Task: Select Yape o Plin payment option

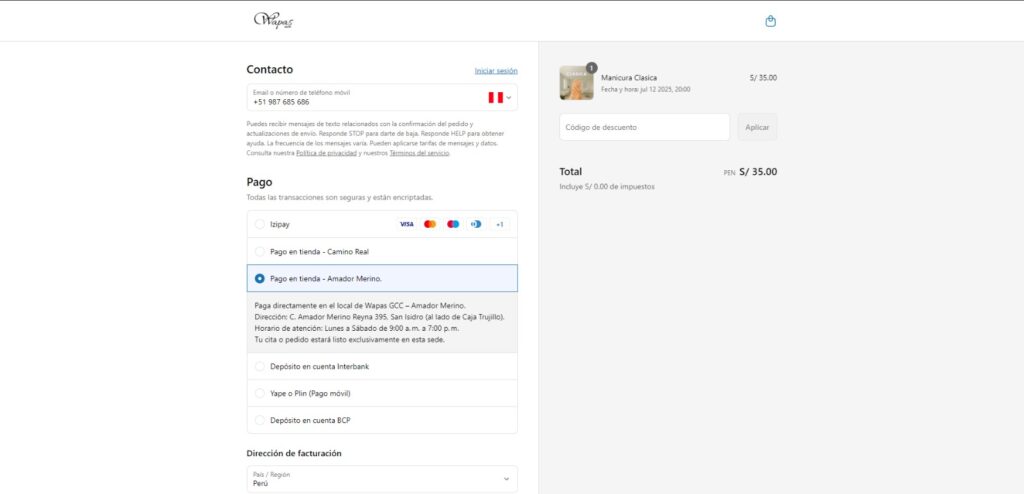Action: coord(260,394)
